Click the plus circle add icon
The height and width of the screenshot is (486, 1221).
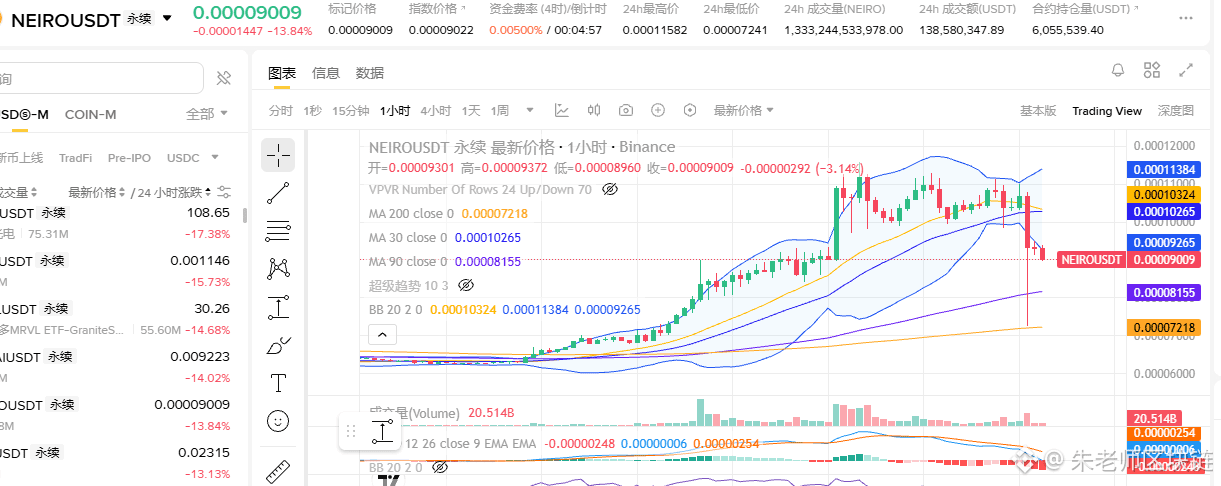click(x=658, y=110)
